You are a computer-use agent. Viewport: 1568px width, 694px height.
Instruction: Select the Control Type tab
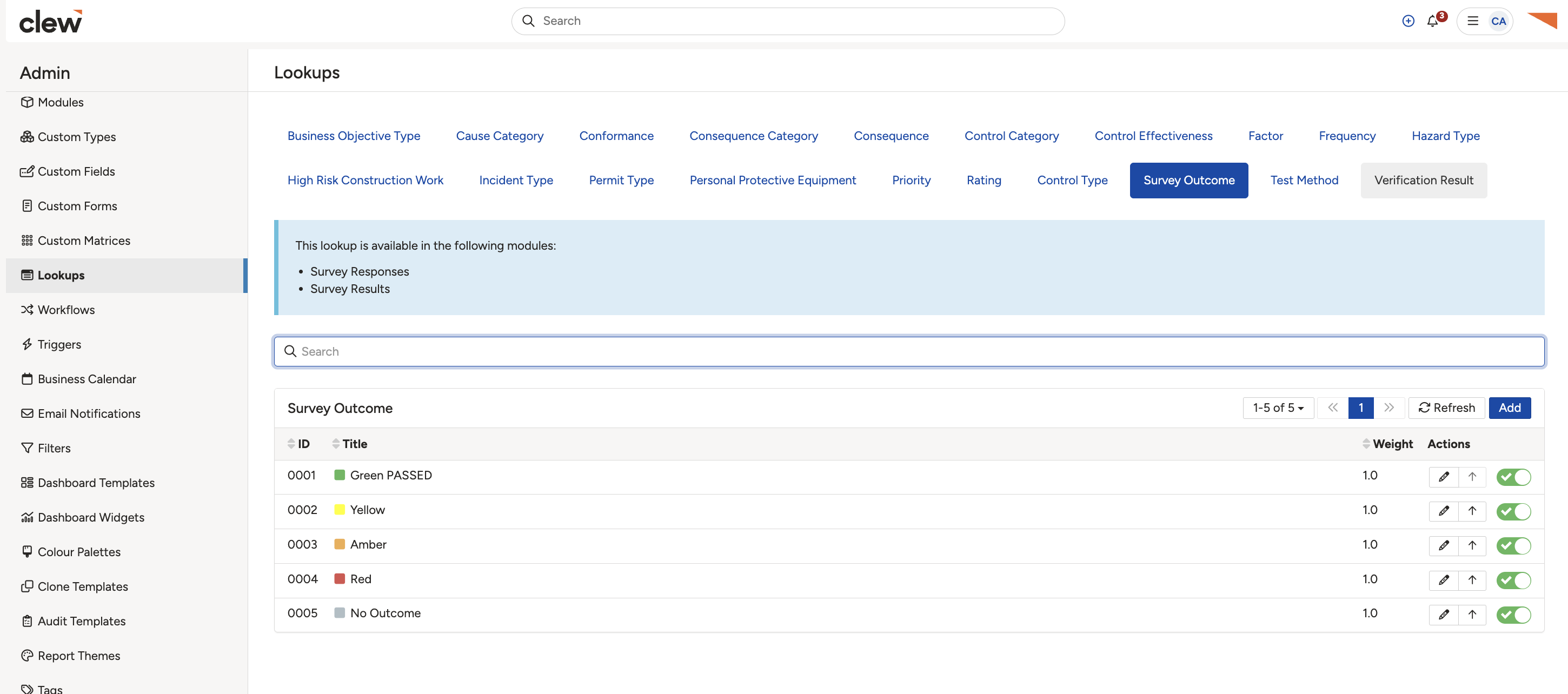pos(1072,180)
